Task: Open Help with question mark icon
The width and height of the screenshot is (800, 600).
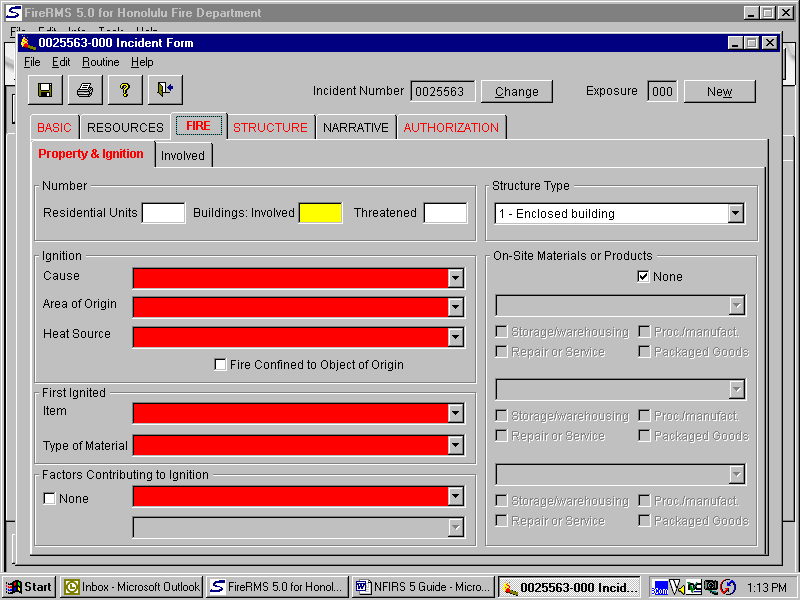Action: pos(125,90)
